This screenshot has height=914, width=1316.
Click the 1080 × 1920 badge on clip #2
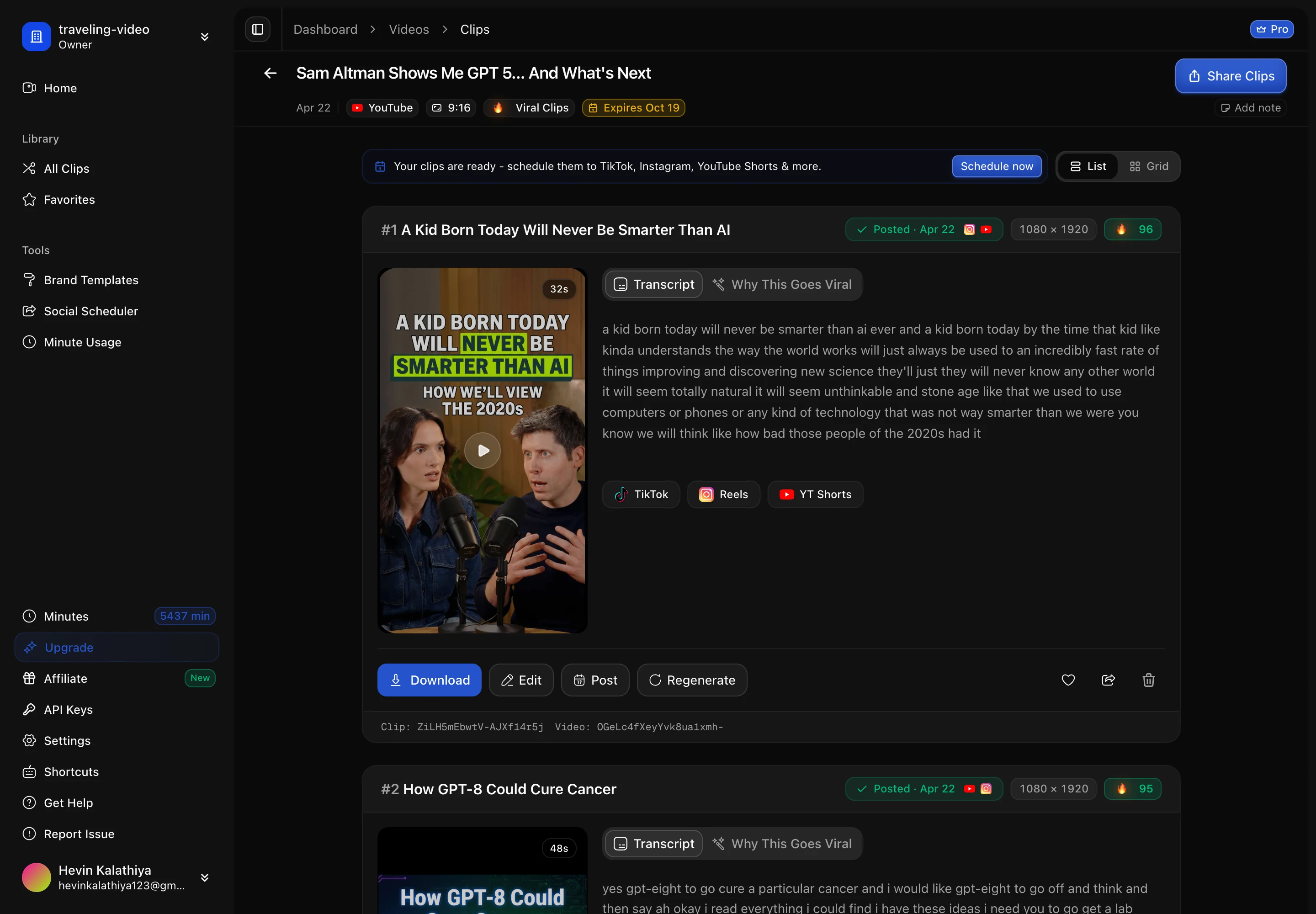(x=1053, y=789)
